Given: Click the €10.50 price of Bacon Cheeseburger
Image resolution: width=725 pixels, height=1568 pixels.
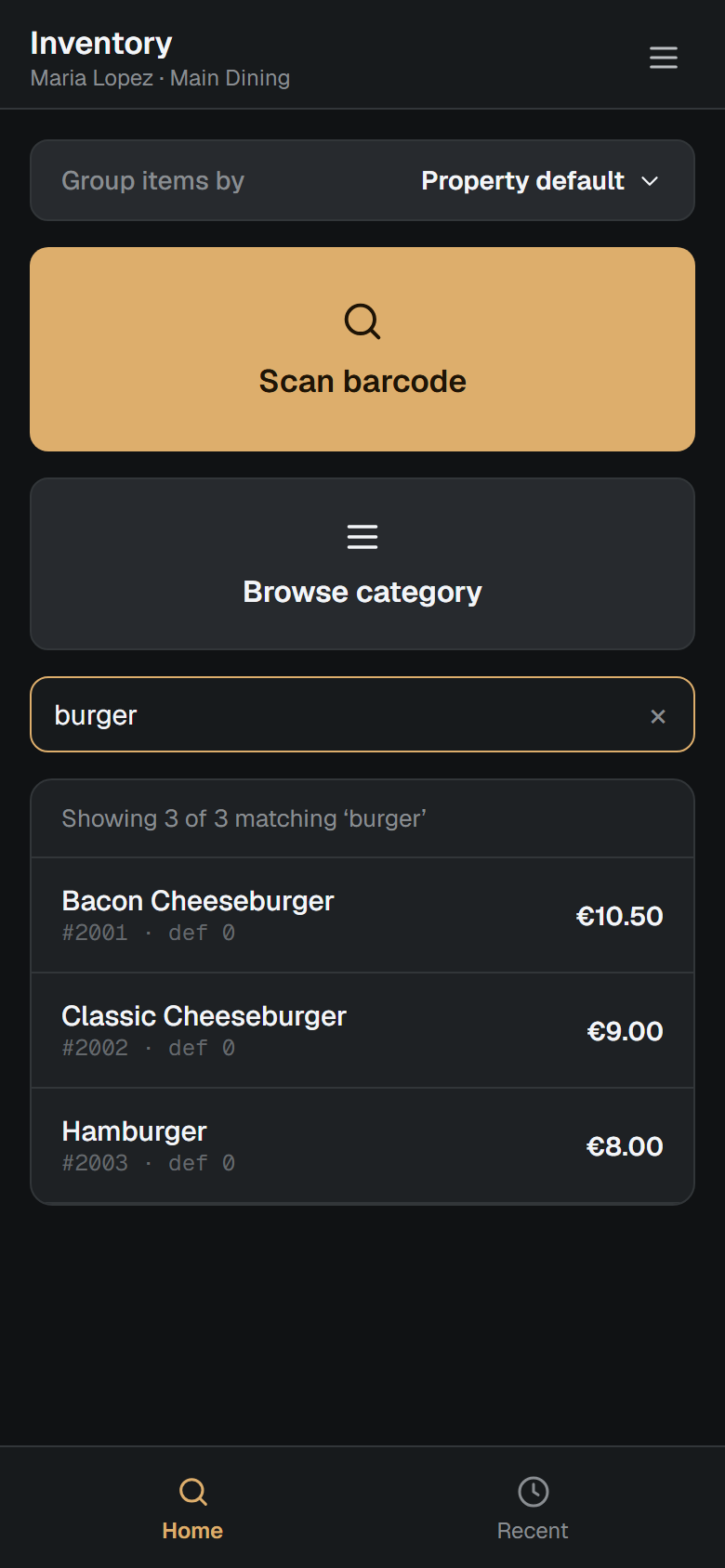Looking at the screenshot, I should click(x=619, y=916).
